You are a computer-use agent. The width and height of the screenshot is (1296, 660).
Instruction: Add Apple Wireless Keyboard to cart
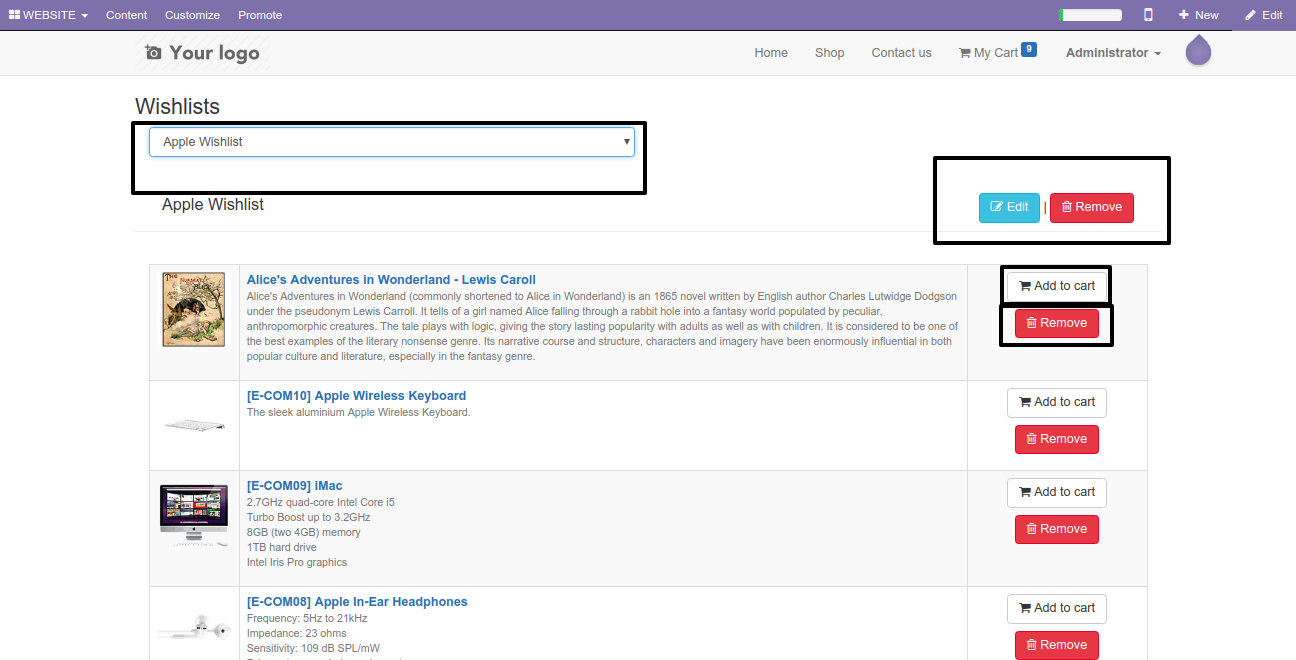pyautogui.click(x=1057, y=402)
